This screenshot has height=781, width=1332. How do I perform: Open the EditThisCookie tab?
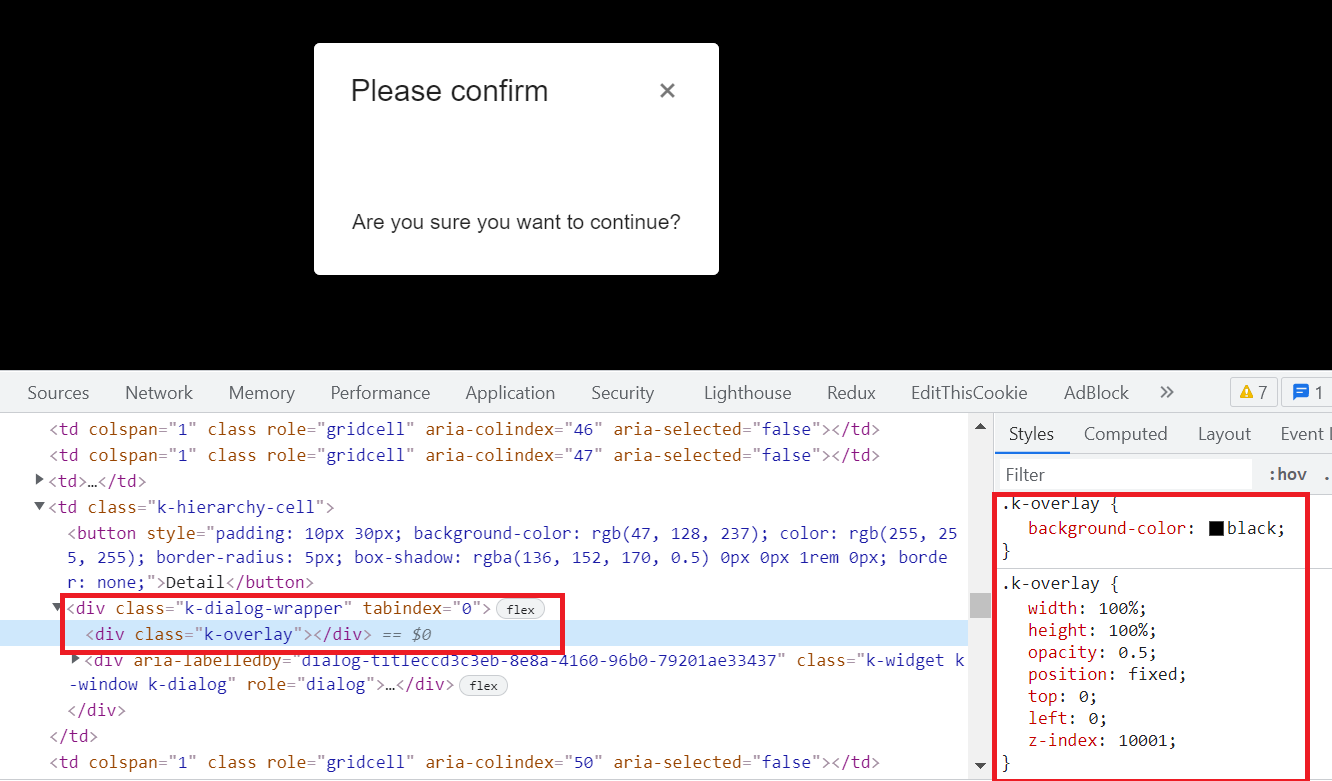[x=969, y=393]
